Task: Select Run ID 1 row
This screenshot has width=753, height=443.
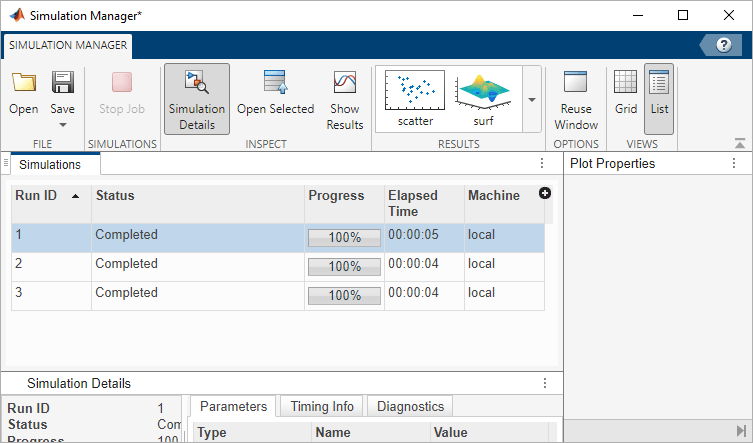Action: coord(278,238)
